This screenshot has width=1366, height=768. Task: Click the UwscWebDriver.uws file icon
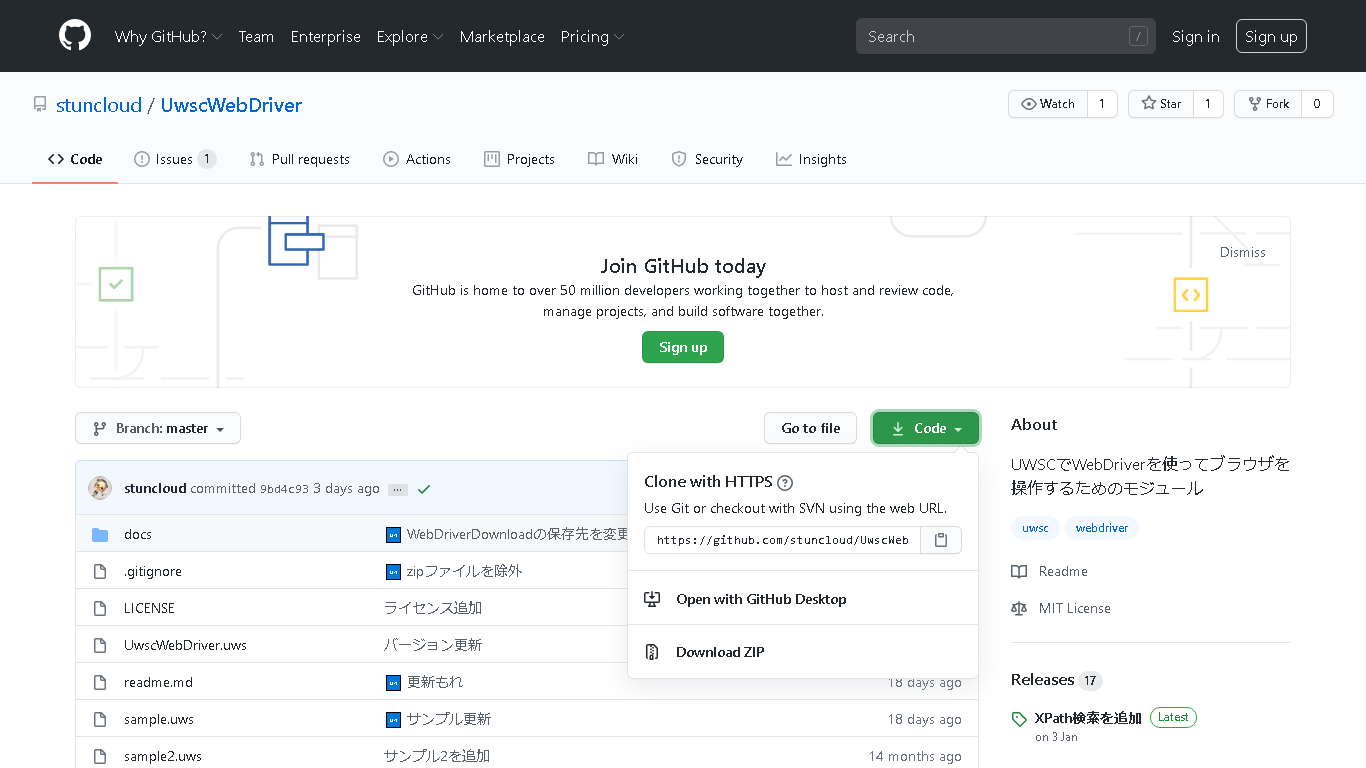100,645
